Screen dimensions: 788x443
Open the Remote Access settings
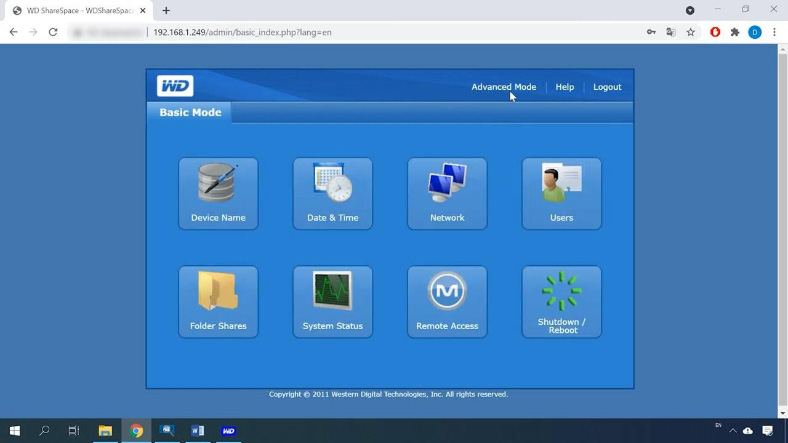click(x=447, y=302)
